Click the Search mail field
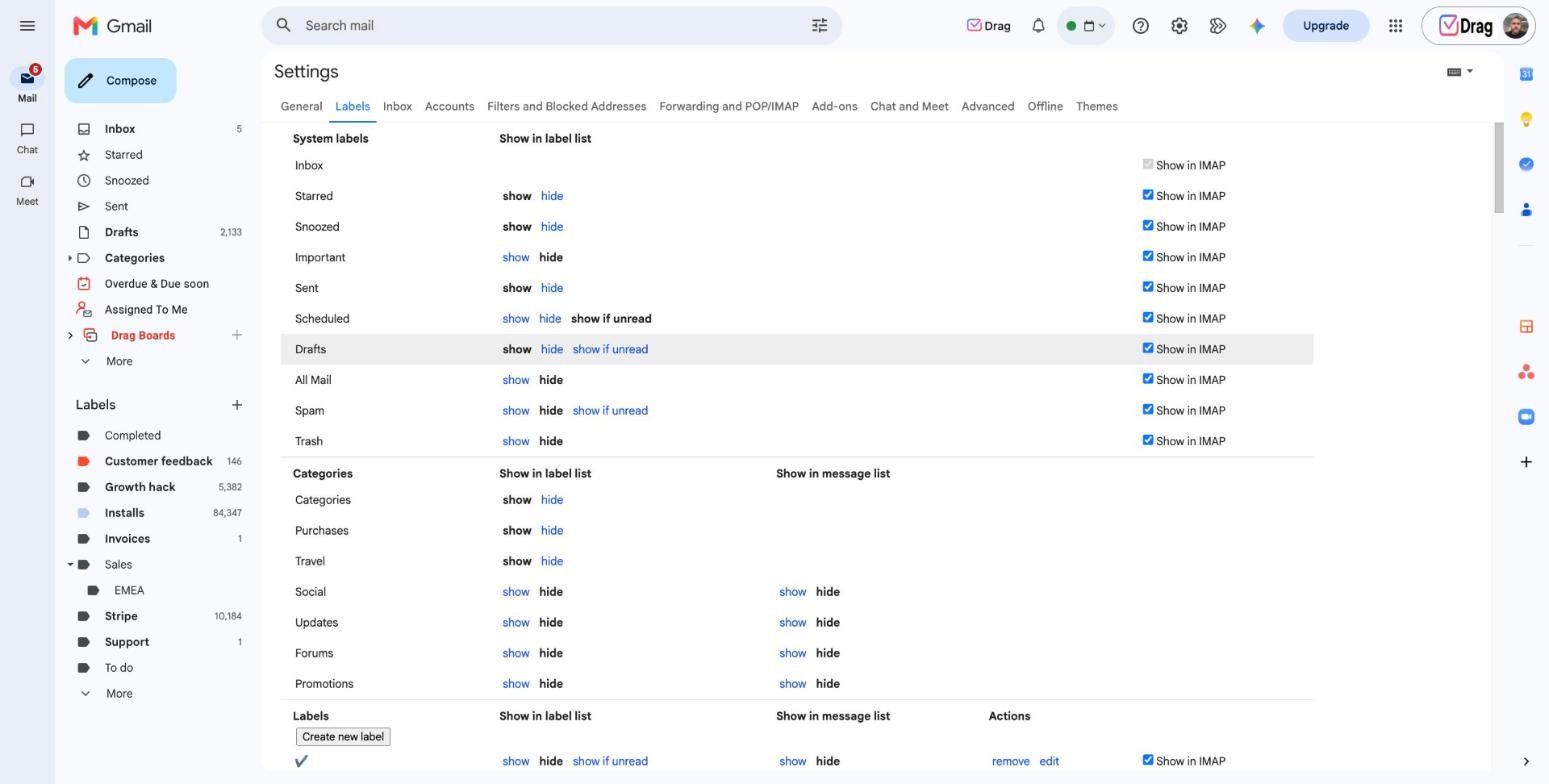The width and height of the screenshot is (1549, 784). pos(551,26)
